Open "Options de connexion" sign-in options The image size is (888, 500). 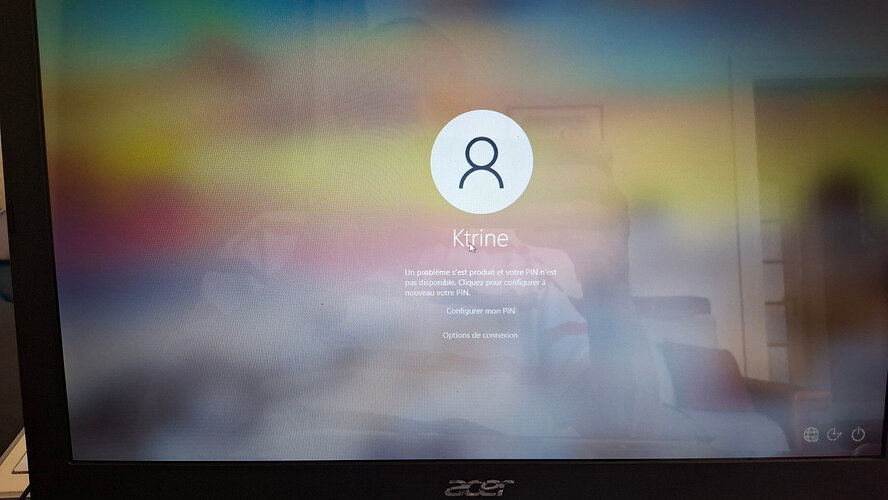tap(480, 335)
